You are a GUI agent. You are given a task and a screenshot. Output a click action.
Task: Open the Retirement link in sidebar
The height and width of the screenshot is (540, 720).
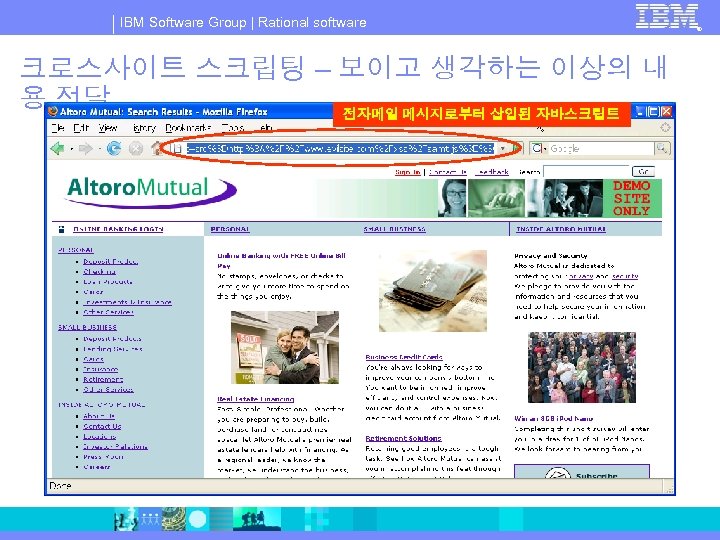(x=103, y=379)
